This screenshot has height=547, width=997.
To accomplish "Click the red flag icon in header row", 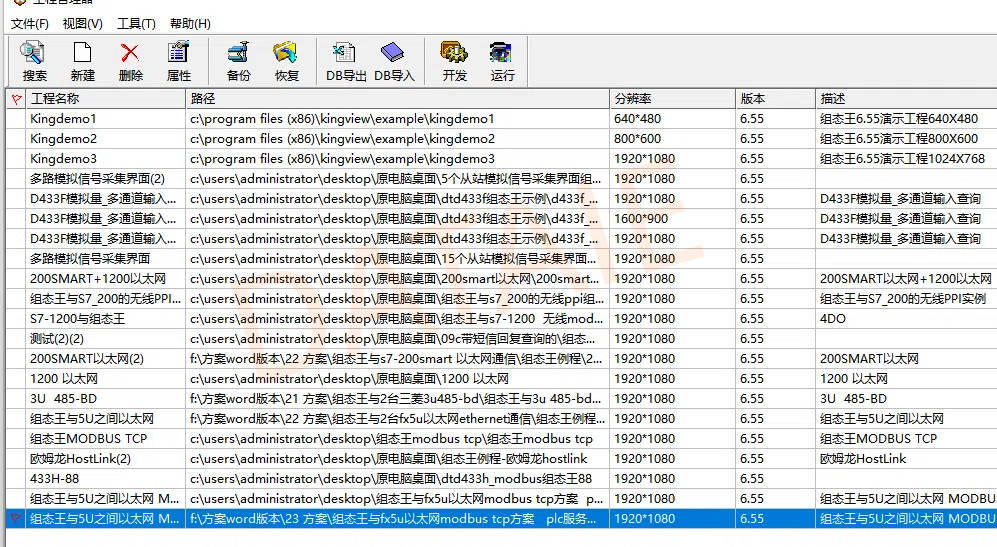I will click(x=17, y=99).
